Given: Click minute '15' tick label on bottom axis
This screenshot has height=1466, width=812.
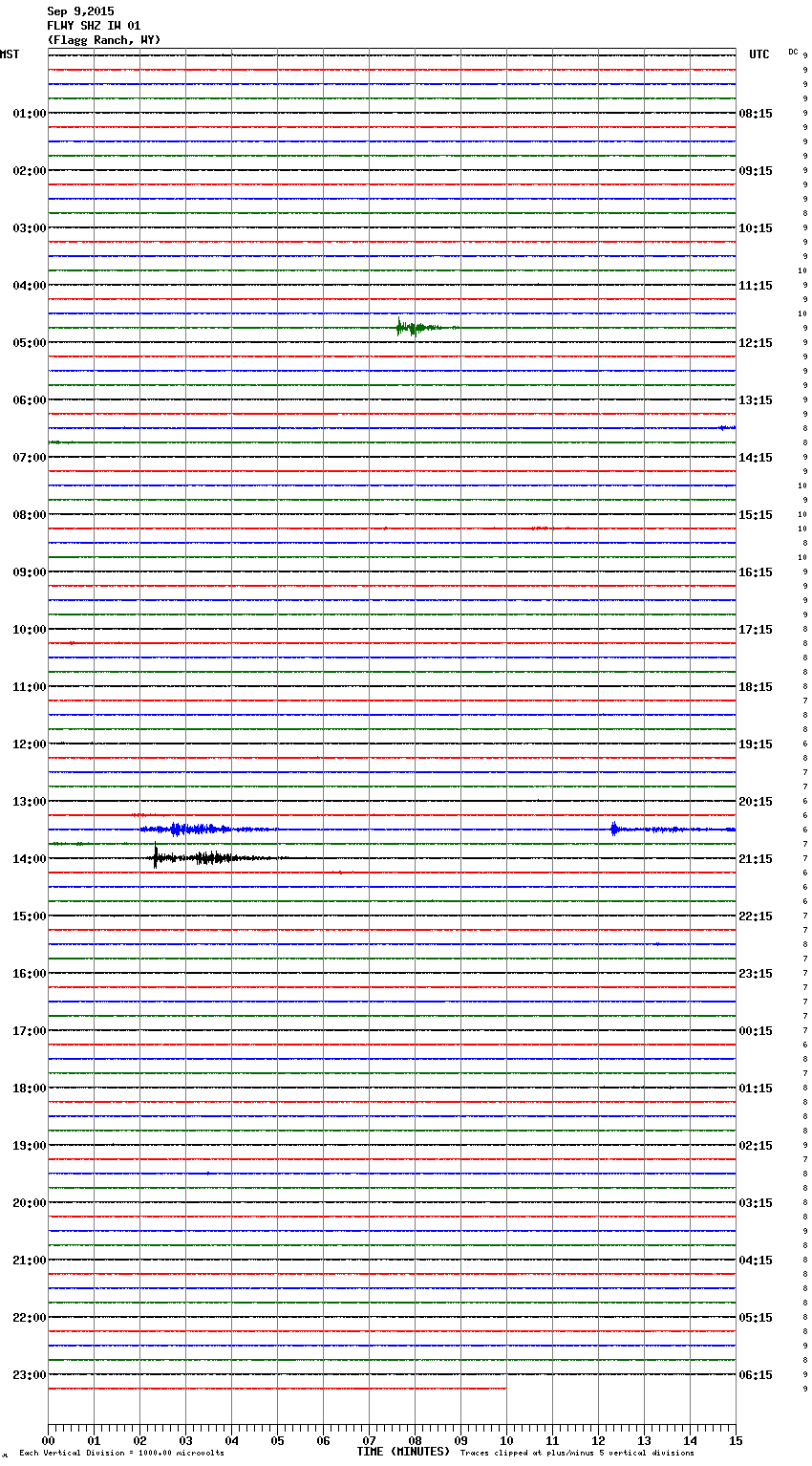Looking at the screenshot, I should tap(736, 1440).
